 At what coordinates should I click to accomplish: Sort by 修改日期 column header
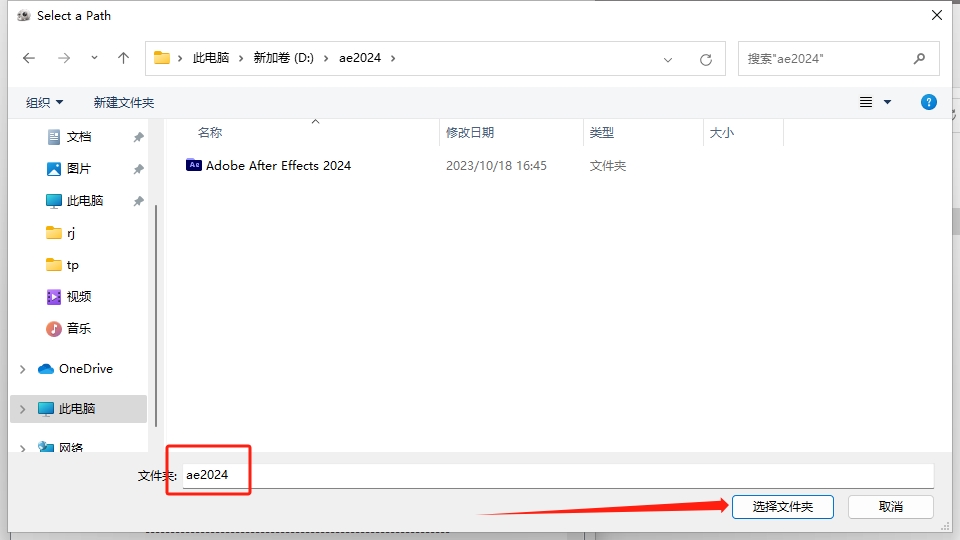point(470,132)
